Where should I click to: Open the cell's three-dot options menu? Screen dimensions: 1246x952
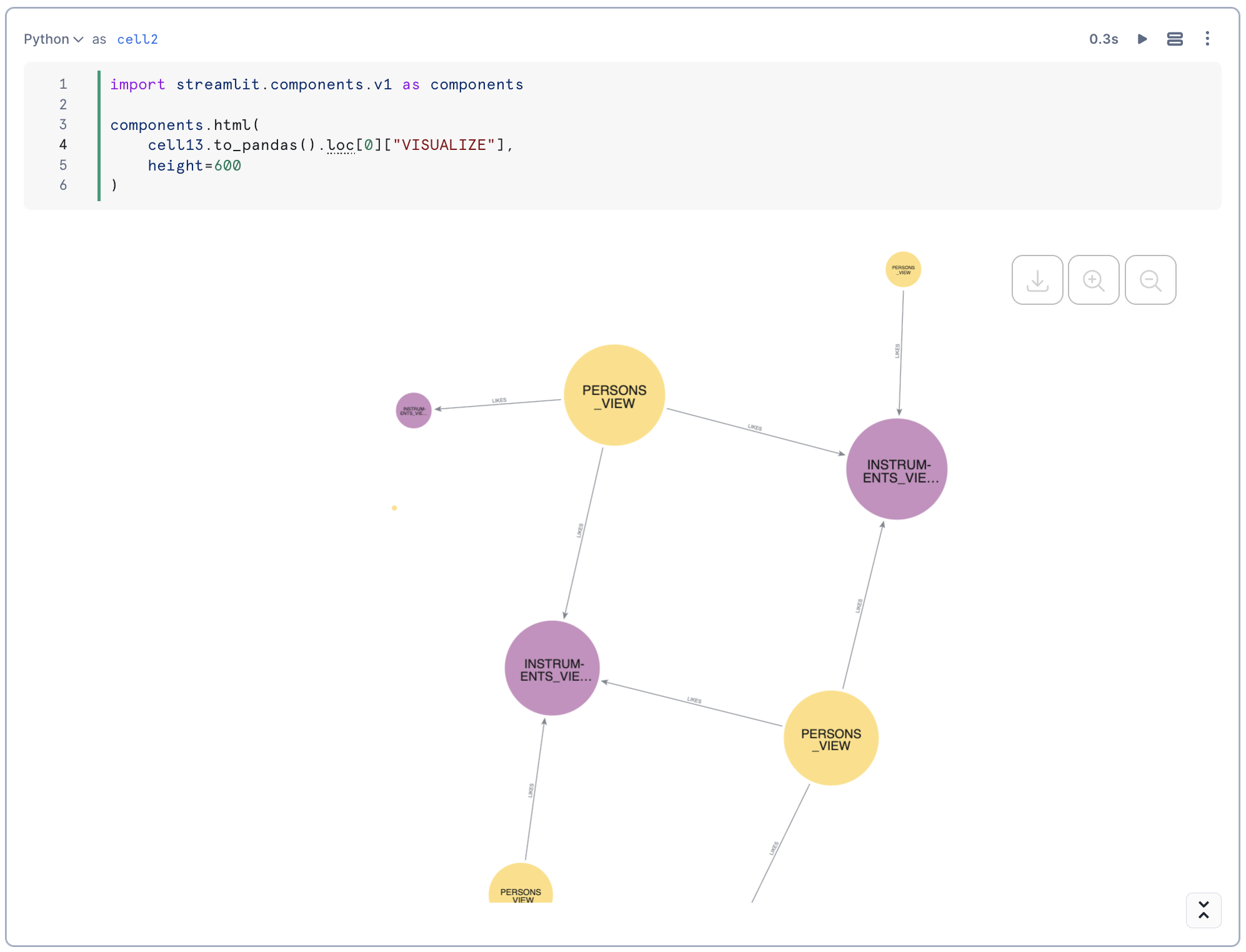(x=1207, y=39)
